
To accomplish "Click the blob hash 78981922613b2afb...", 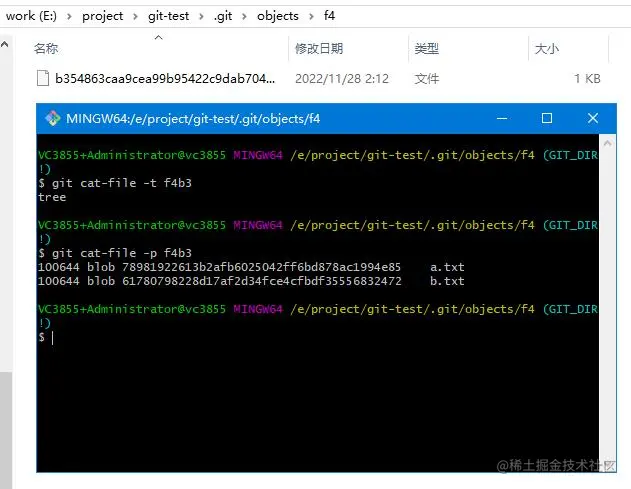I will (262, 267).
